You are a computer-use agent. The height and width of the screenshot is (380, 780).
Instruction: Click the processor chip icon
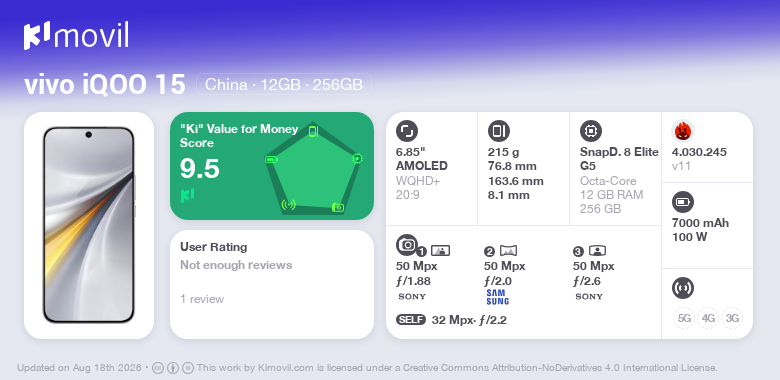tap(591, 131)
